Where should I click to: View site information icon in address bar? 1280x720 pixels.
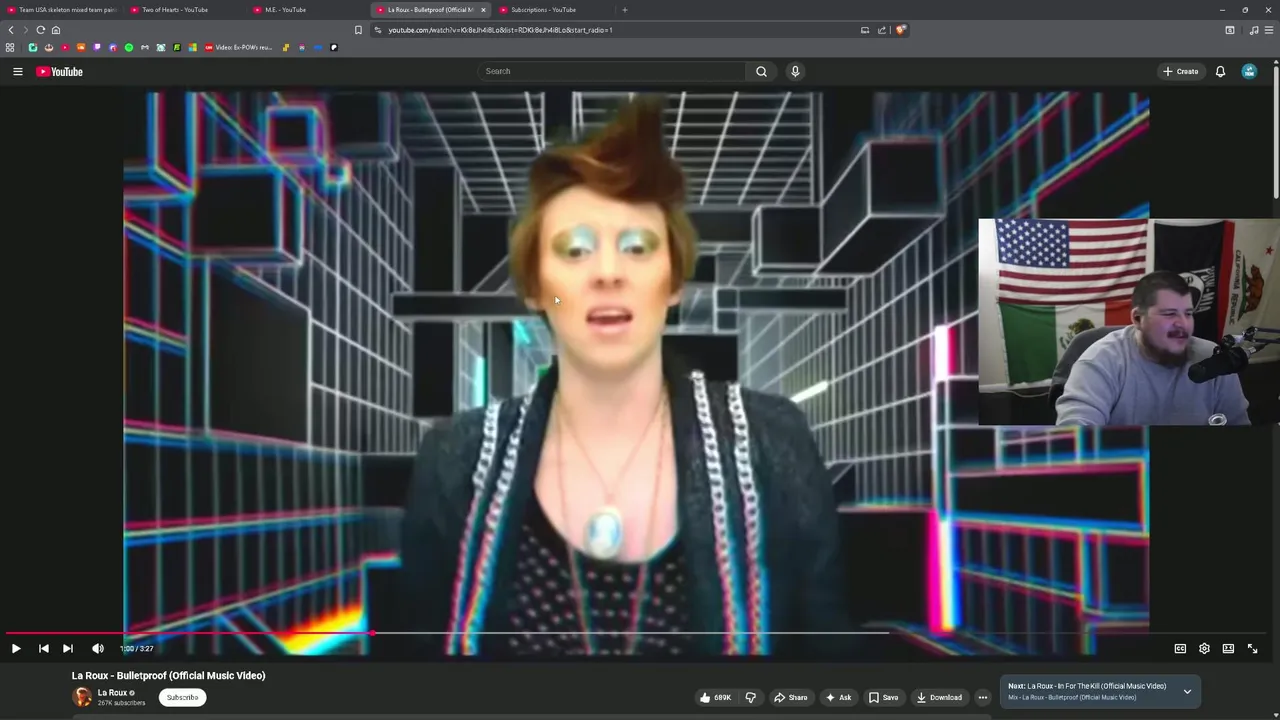(378, 30)
